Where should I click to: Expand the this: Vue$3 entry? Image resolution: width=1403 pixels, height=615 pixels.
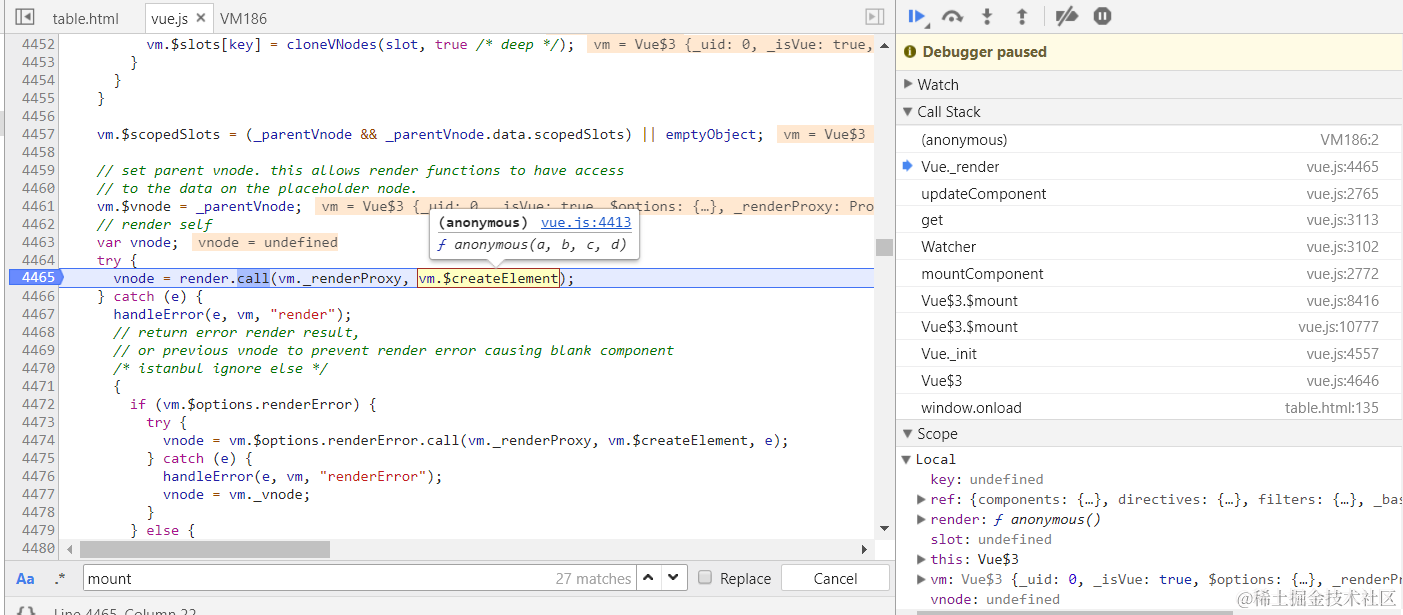922,559
